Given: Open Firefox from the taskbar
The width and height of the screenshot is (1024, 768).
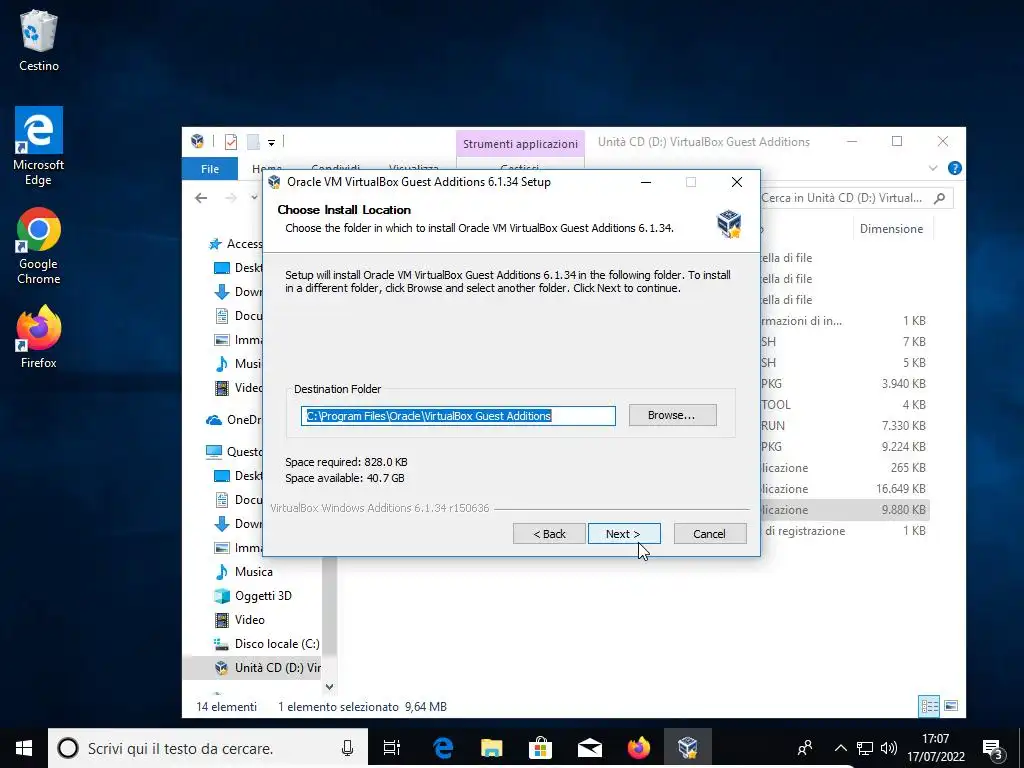Looking at the screenshot, I should pos(639,748).
